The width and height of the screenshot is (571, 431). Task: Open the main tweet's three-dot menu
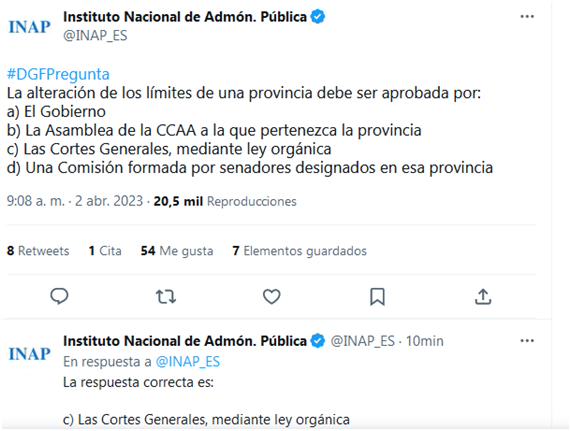(x=527, y=16)
